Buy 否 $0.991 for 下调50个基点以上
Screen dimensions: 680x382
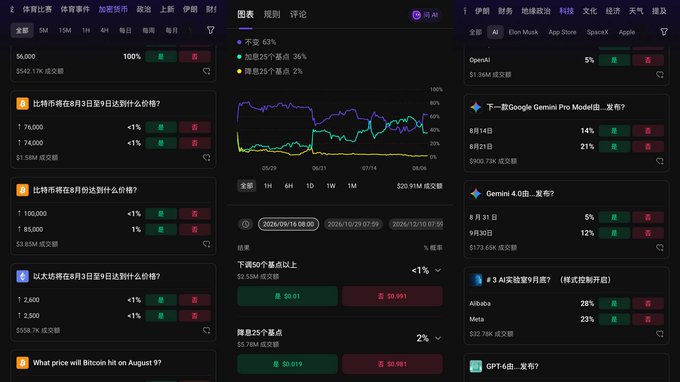pyautogui.click(x=392, y=296)
